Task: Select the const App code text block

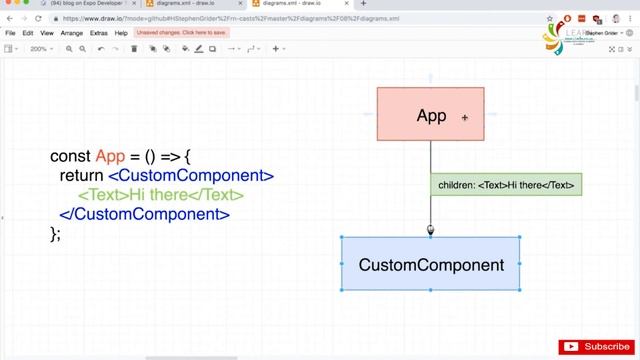Action: 162,195
